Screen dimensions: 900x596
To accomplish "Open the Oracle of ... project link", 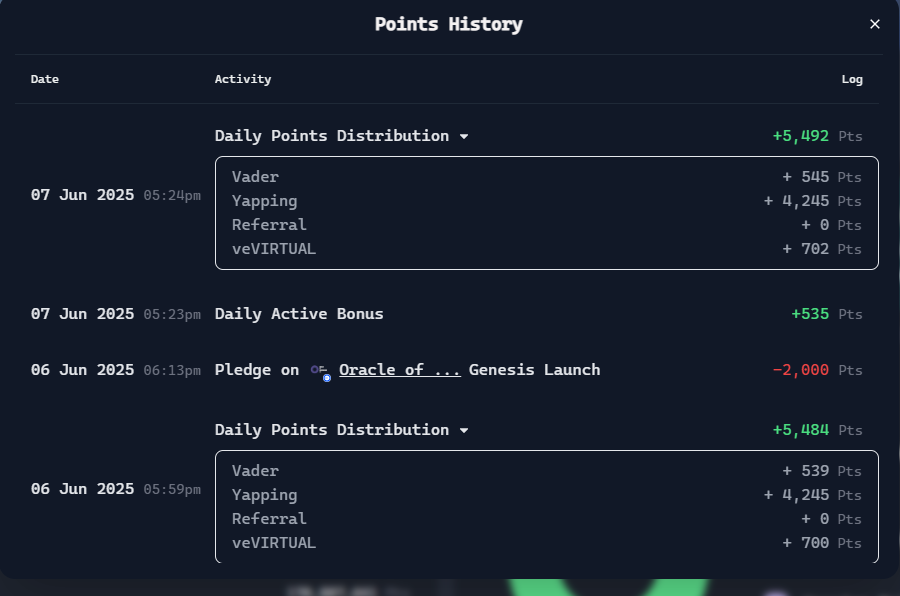I will click(399, 370).
